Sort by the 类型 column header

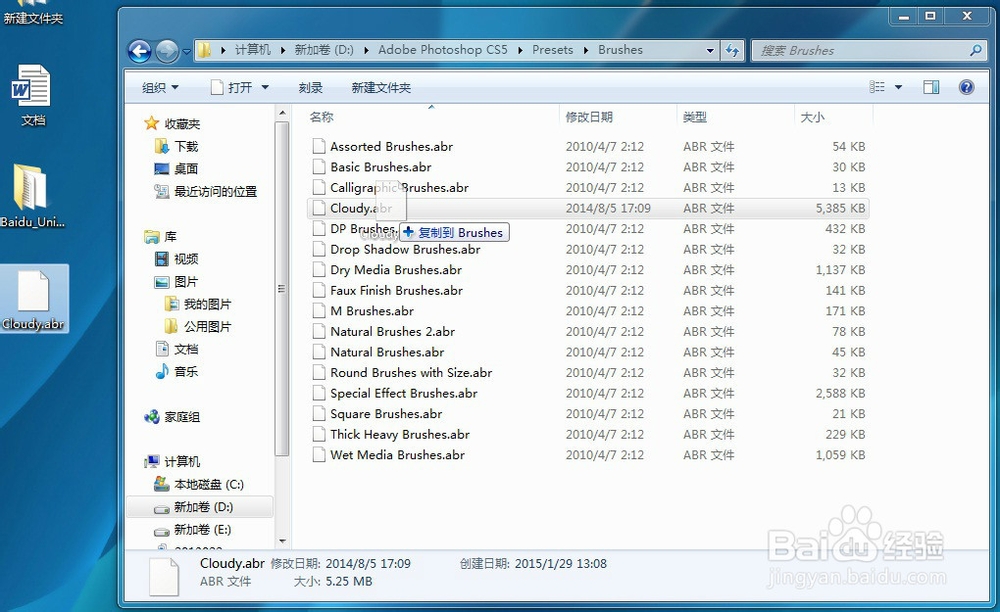click(695, 117)
